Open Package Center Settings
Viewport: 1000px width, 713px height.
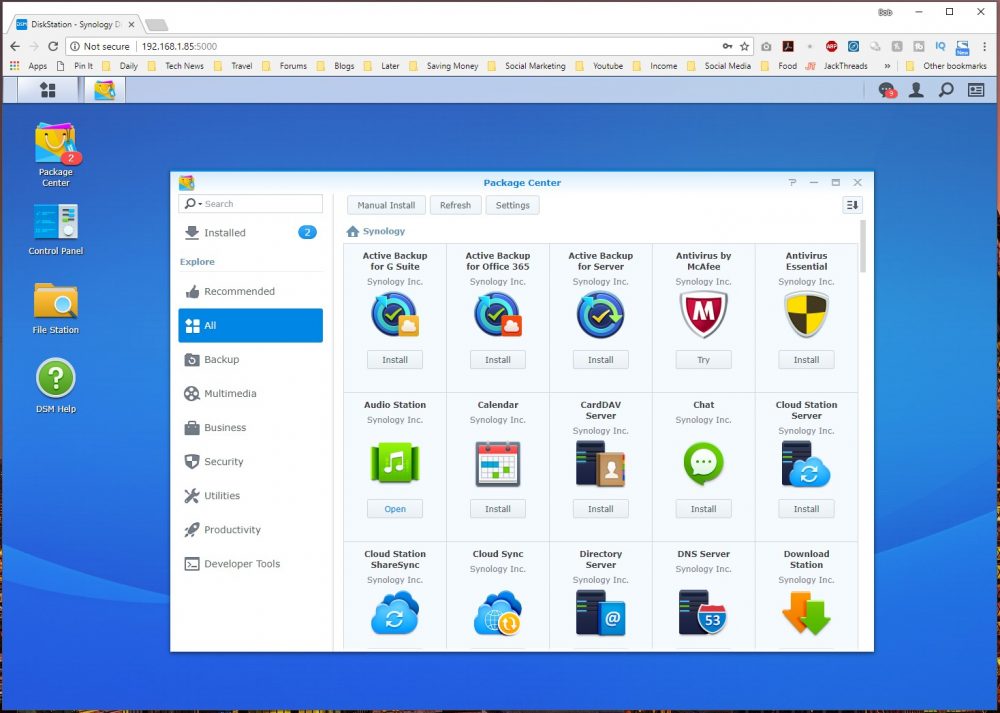click(x=513, y=205)
